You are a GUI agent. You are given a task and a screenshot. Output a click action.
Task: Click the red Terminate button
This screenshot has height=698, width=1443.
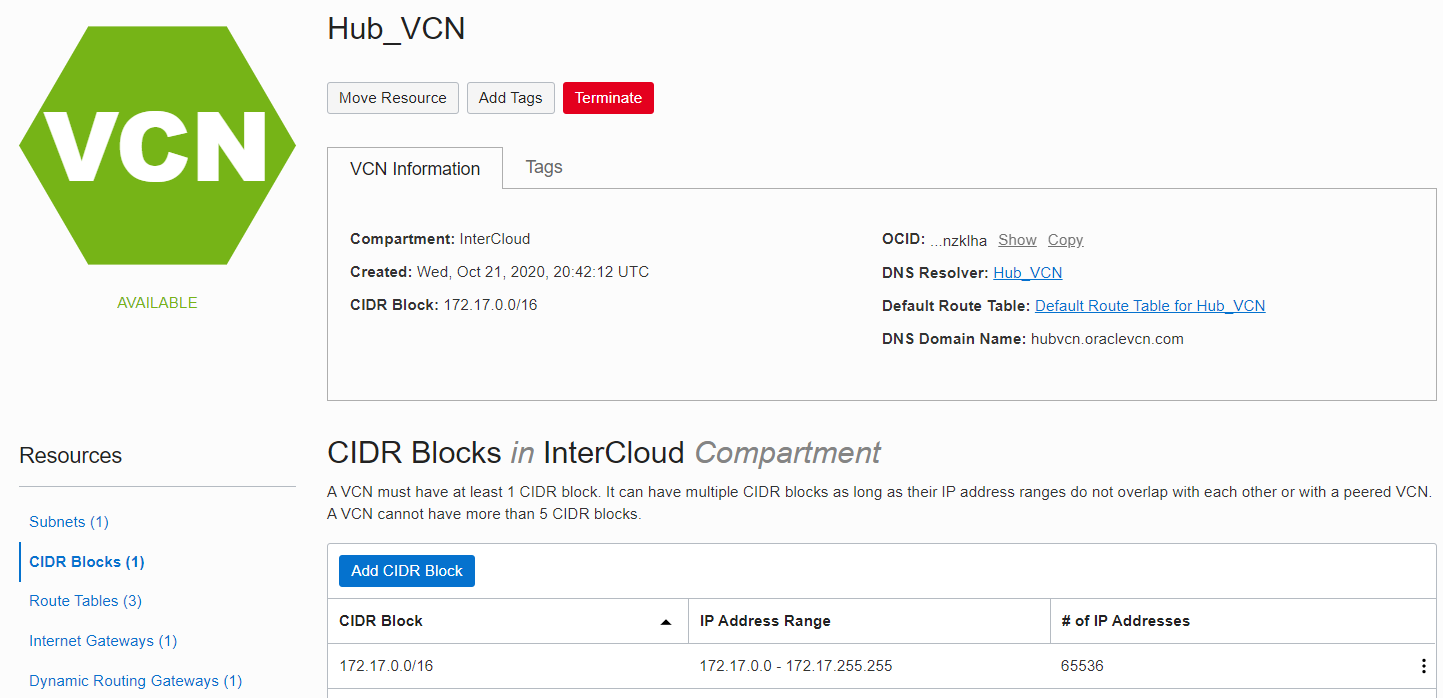pos(608,98)
